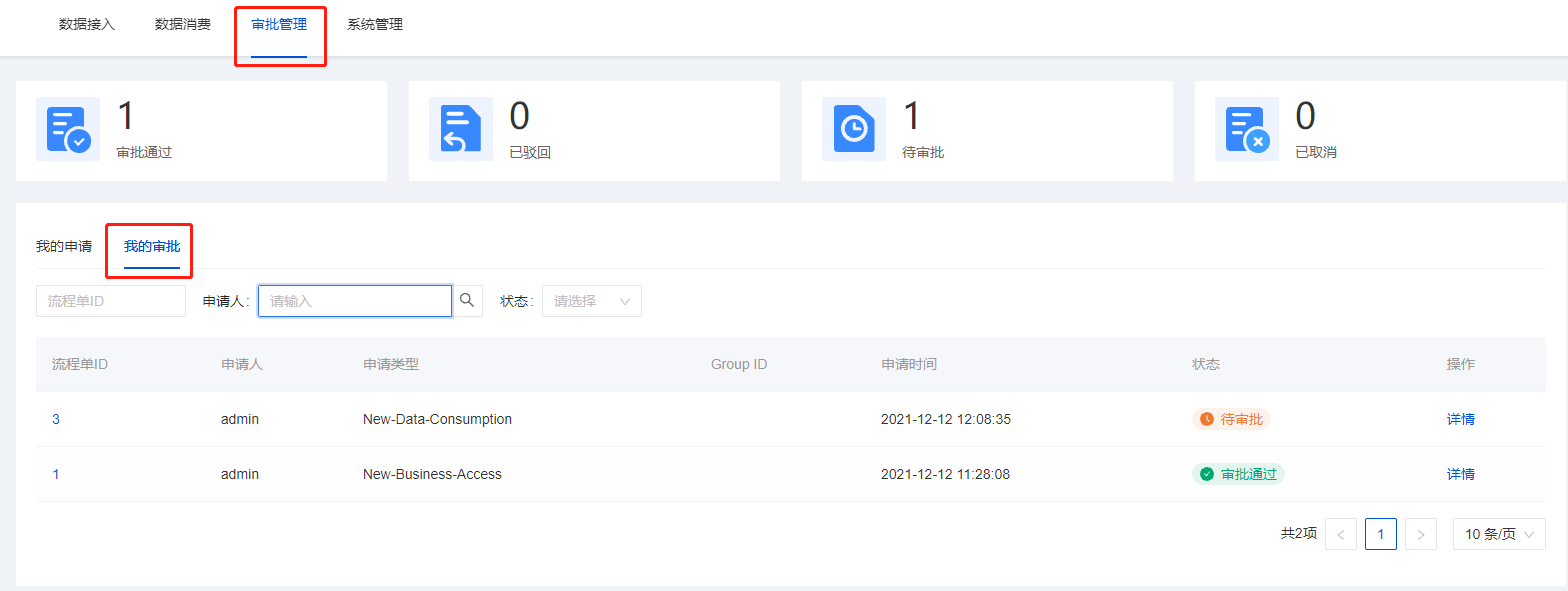Screen dimensions: 1568x591
Task: Click the 已取消 document-cancel icon
Action: click(1247, 129)
